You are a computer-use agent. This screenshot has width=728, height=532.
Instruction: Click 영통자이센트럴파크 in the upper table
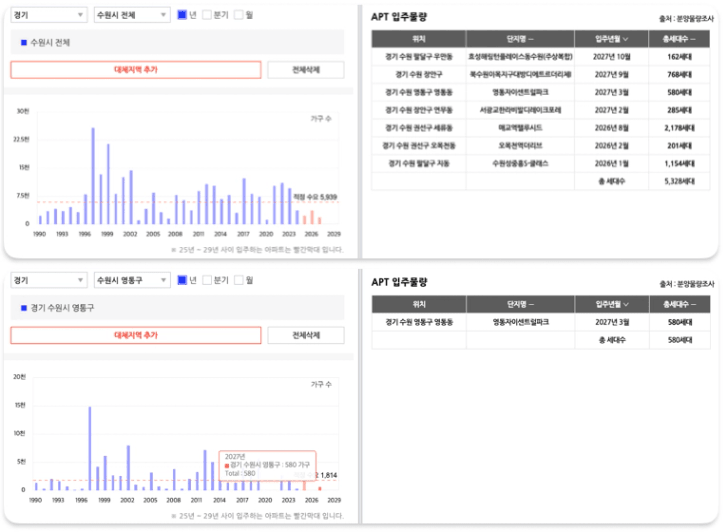click(x=520, y=92)
